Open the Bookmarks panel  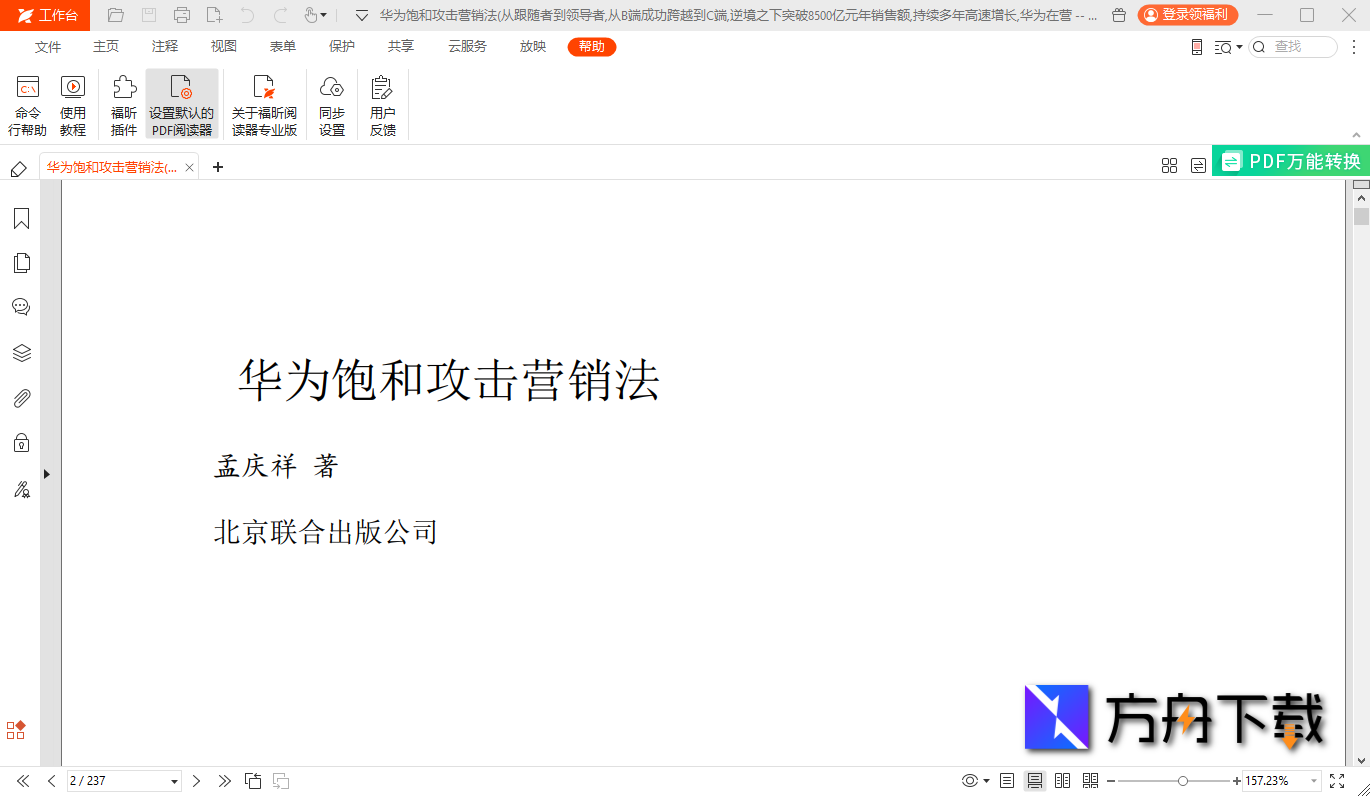21,218
